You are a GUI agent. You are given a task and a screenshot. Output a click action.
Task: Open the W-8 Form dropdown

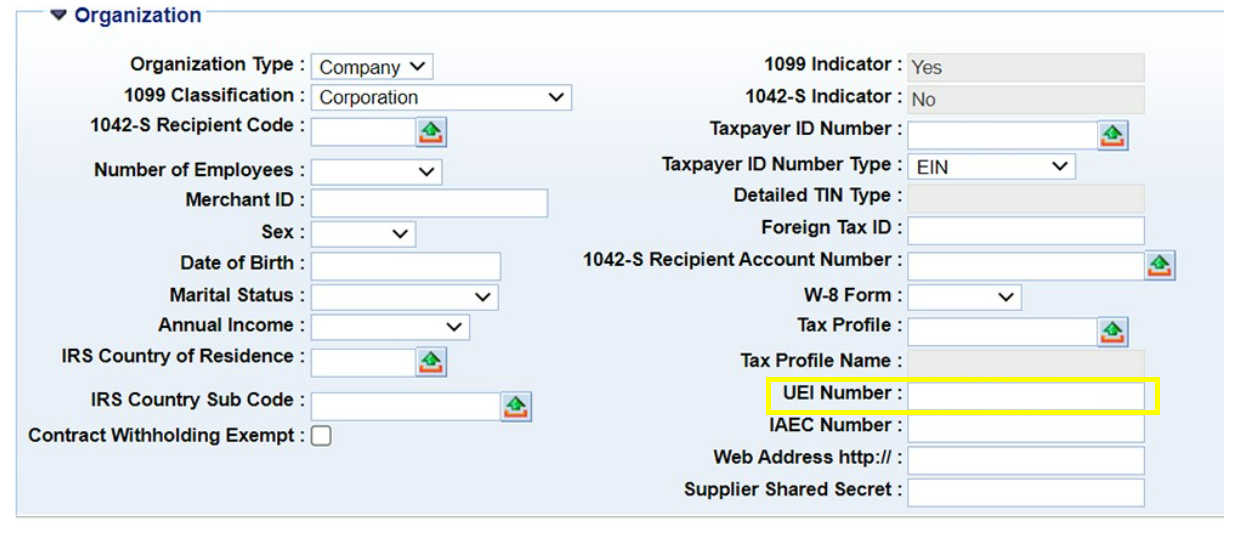[x=964, y=297]
